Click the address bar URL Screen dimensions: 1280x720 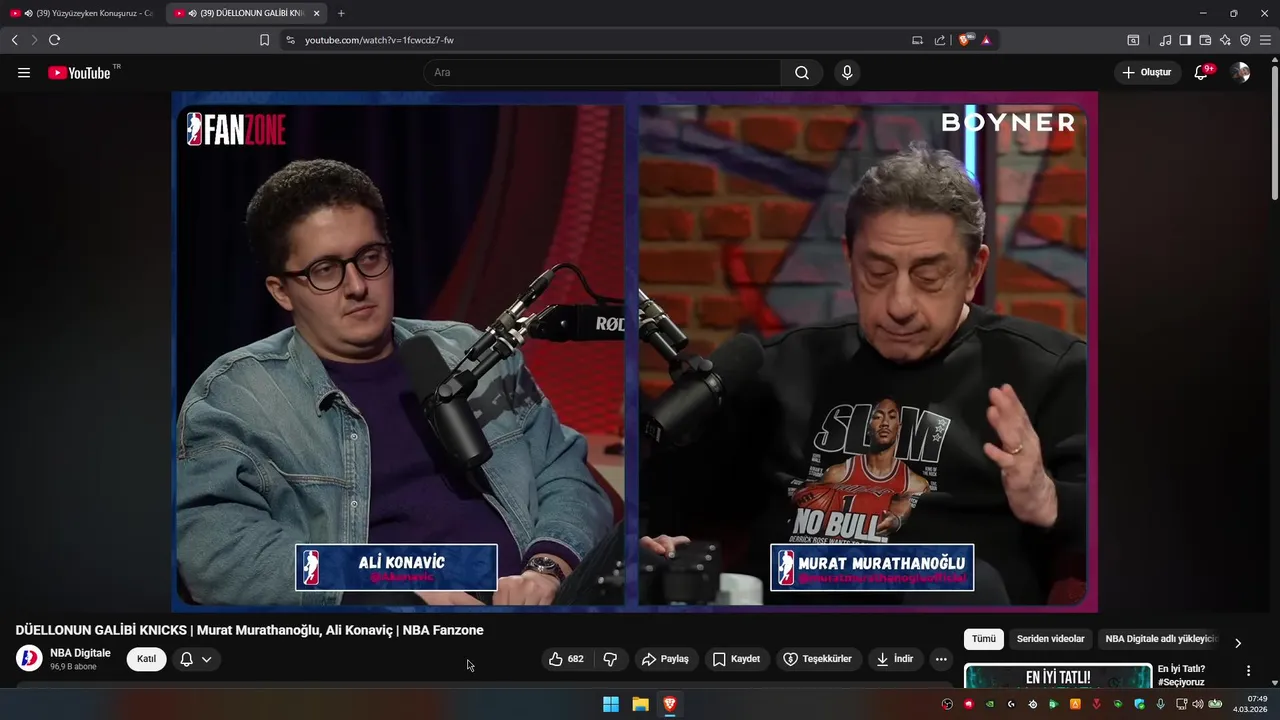point(379,40)
